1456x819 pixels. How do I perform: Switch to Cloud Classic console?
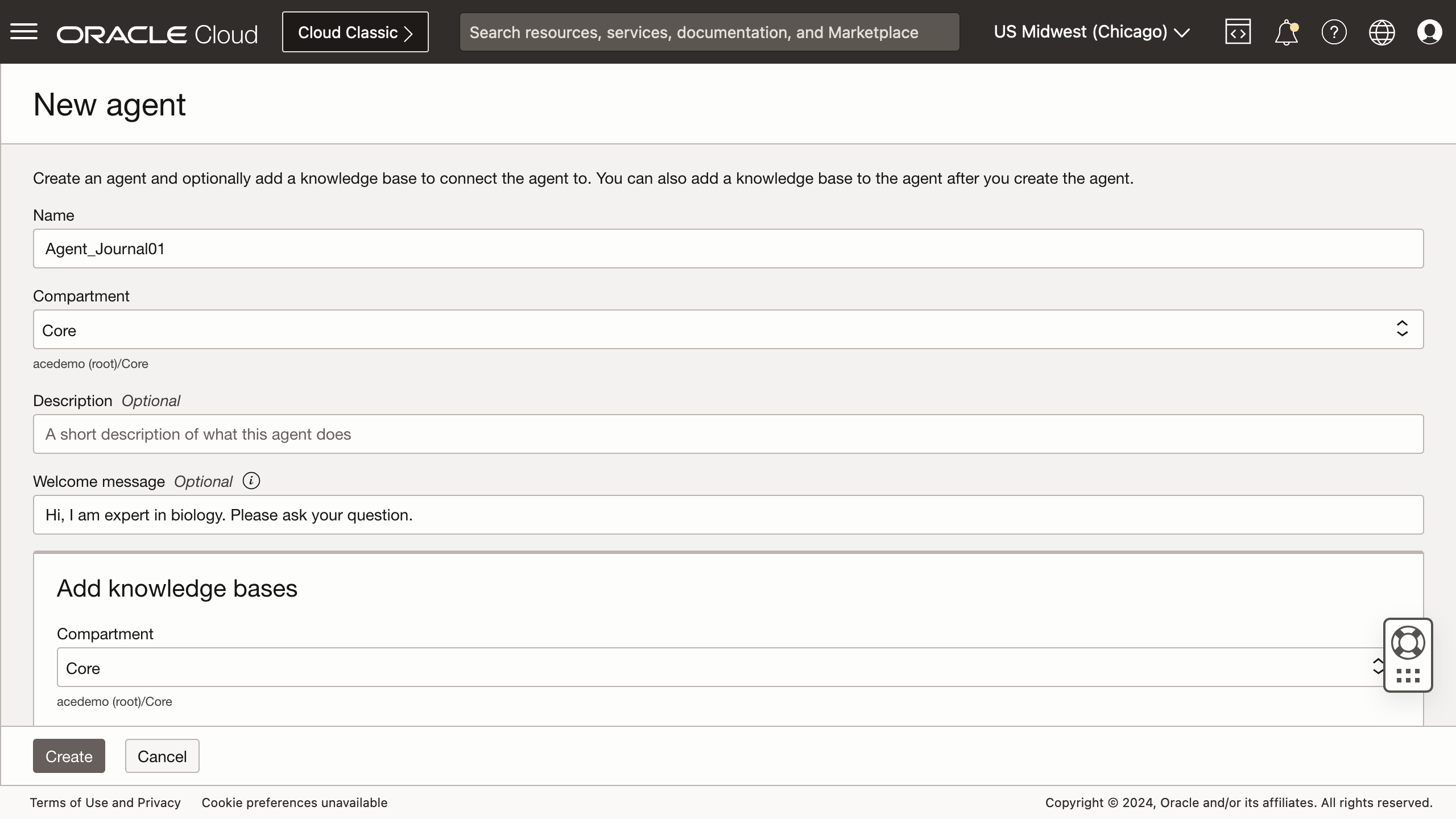click(x=355, y=32)
